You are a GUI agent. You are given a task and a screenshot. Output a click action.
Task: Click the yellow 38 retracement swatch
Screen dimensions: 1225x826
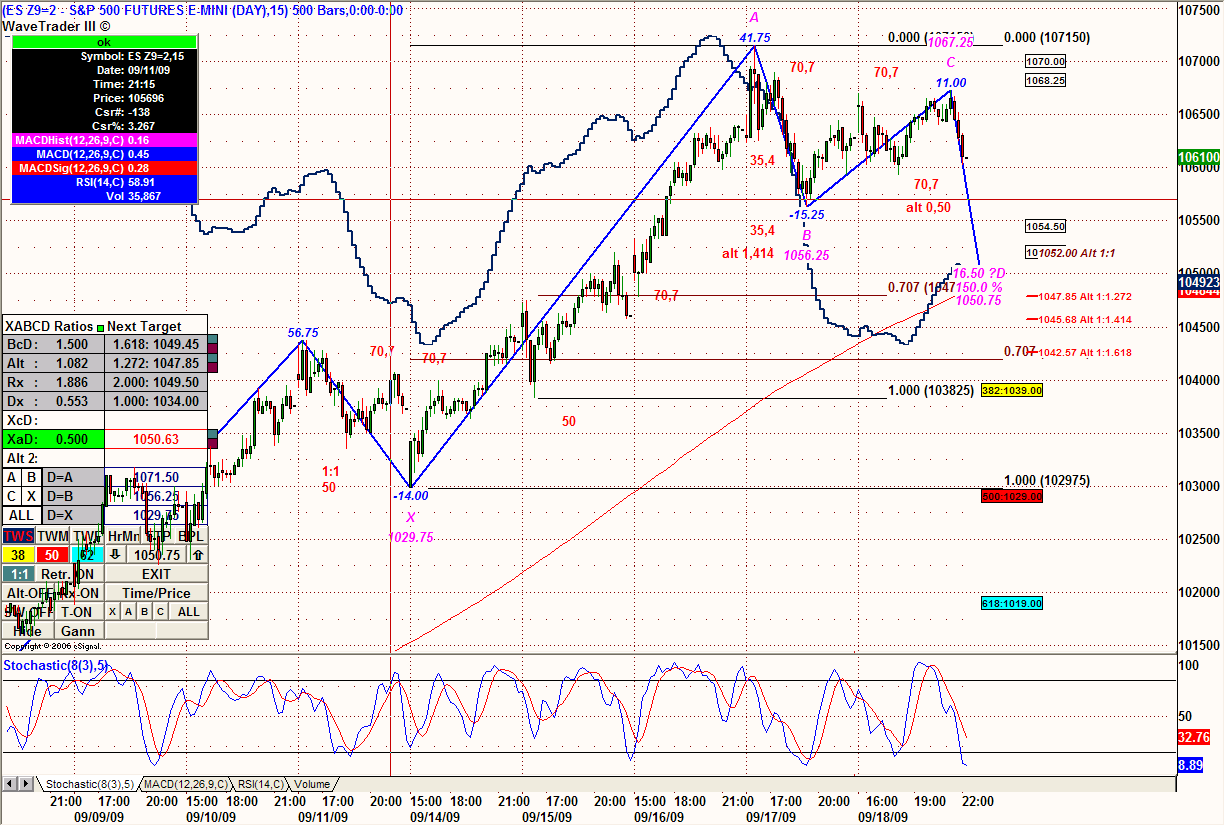(x=18, y=555)
